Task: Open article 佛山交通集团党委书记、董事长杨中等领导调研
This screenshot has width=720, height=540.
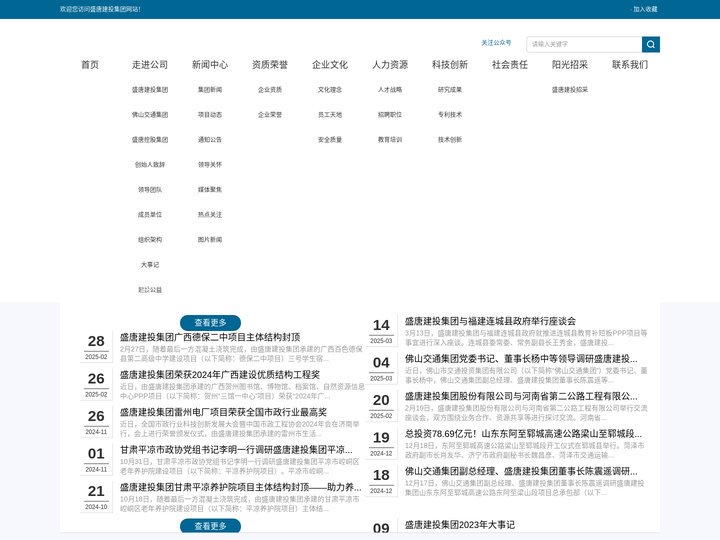Action: tap(521, 359)
